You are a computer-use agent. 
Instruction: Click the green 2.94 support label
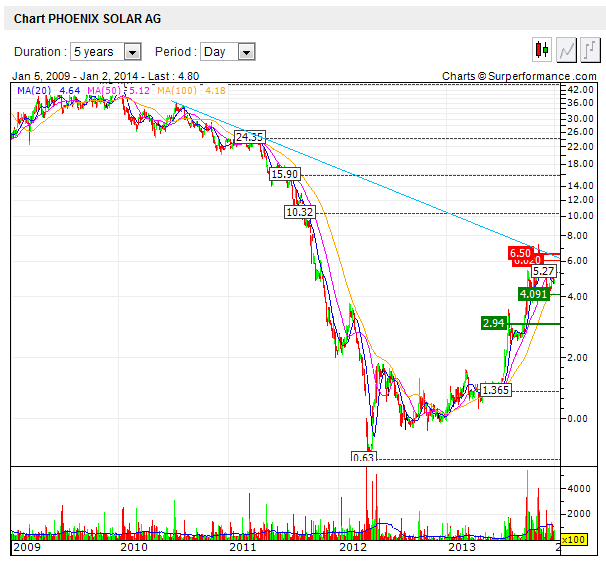pos(494,323)
